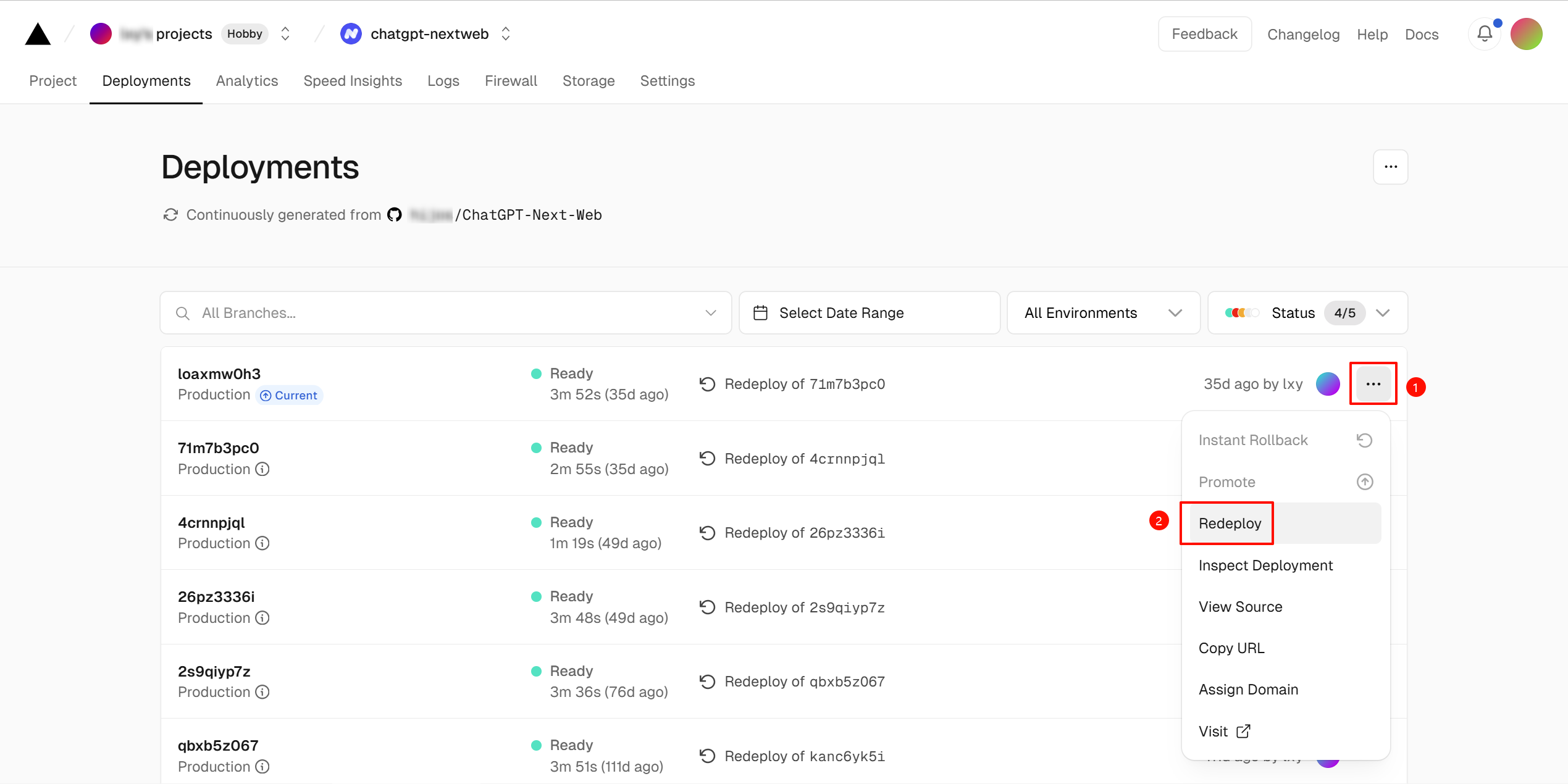Choose Inspect Deployment in the menu
Screen dimensions: 1568x784
[x=1265, y=565]
